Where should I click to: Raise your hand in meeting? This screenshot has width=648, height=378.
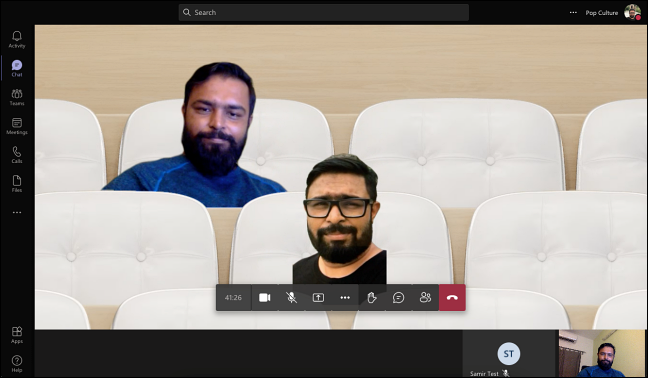(372, 297)
